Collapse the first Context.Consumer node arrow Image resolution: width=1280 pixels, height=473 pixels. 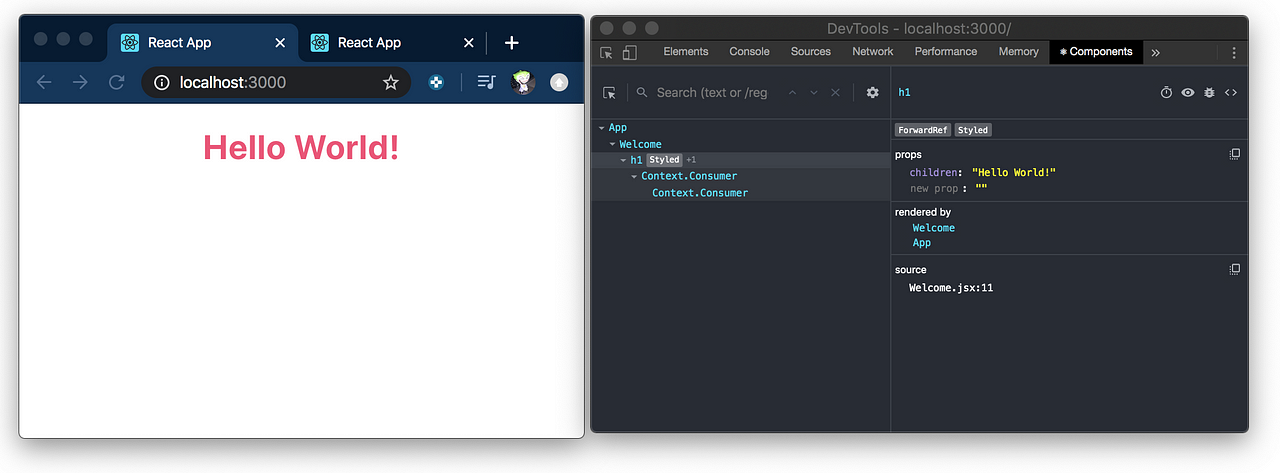click(634, 176)
